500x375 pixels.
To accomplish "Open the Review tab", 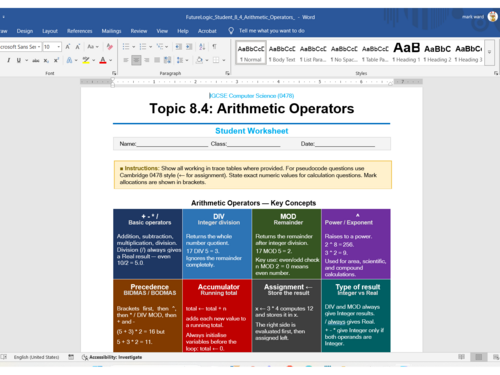I will coord(139,31).
